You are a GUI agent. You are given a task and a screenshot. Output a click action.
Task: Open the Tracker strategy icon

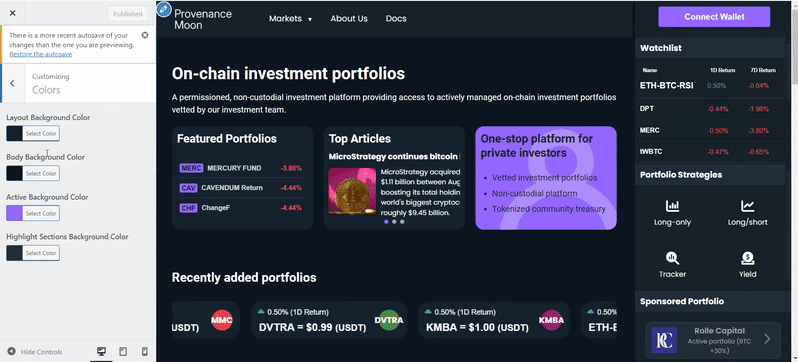672,258
